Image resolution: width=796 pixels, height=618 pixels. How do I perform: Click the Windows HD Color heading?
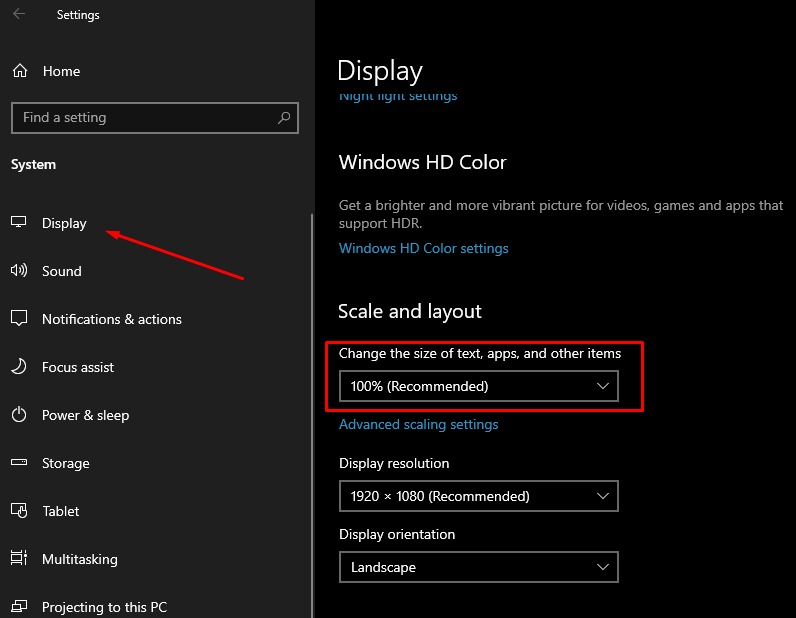[422, 162]
